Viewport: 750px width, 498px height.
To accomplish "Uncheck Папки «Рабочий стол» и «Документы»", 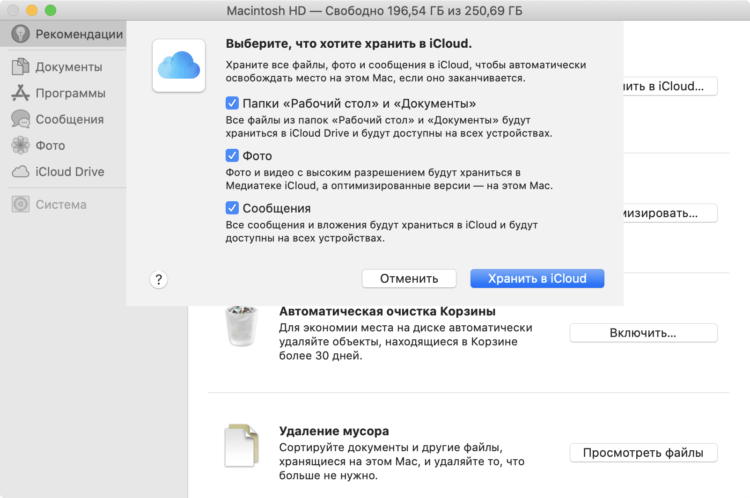I will 232,103.
